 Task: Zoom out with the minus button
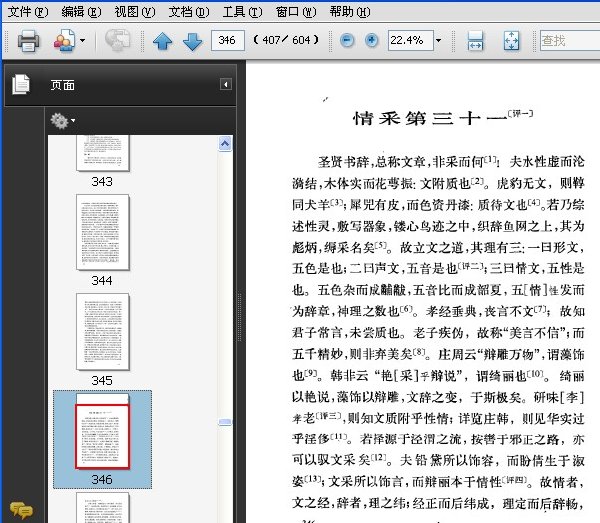(347, 40)
